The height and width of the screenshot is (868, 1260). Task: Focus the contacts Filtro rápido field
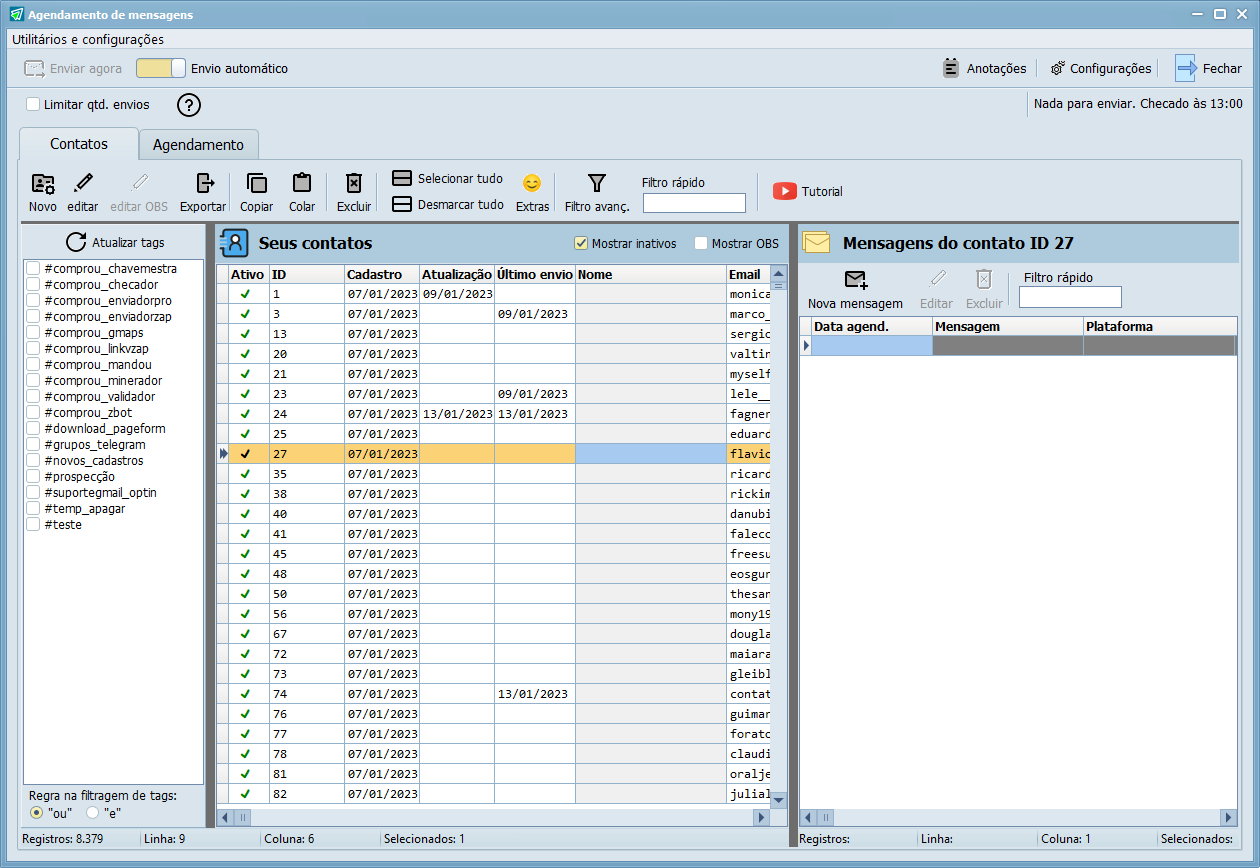694,203
